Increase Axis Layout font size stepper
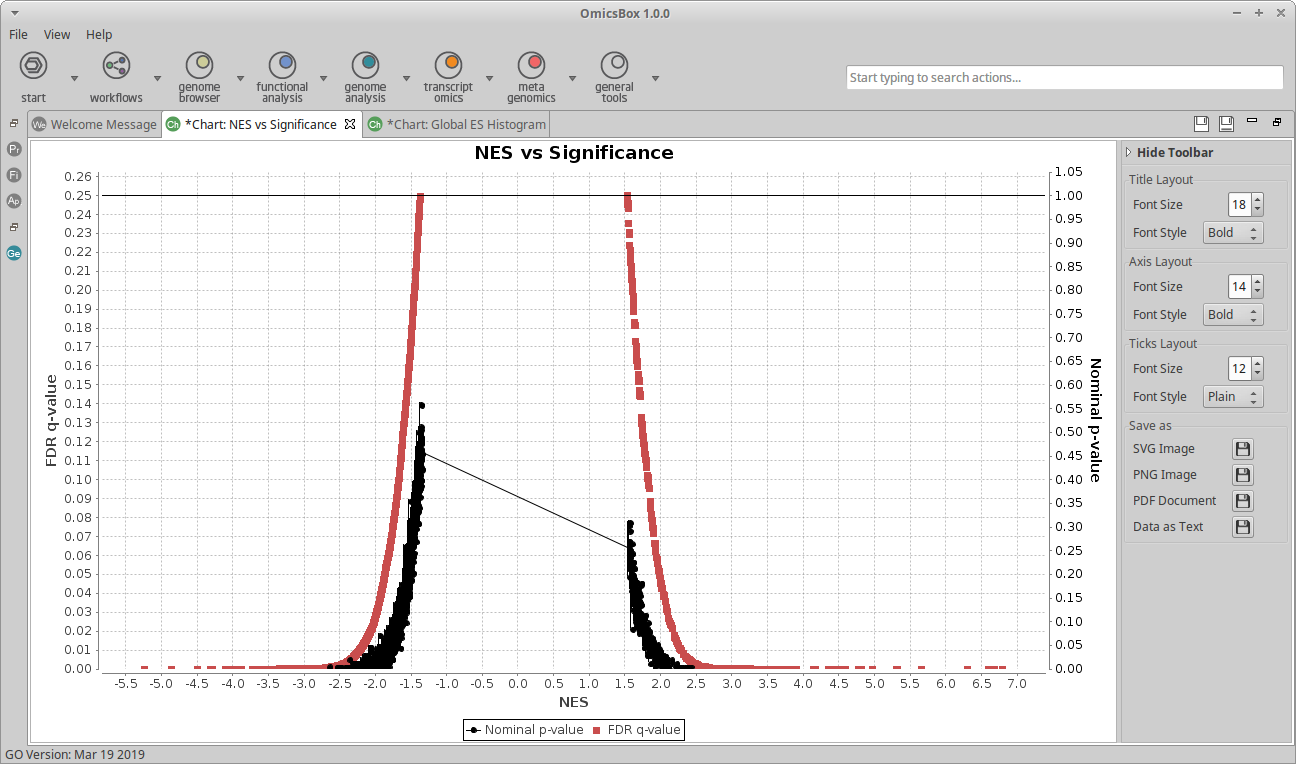This screenshot has height=764, width=1296. [1257, 282]
